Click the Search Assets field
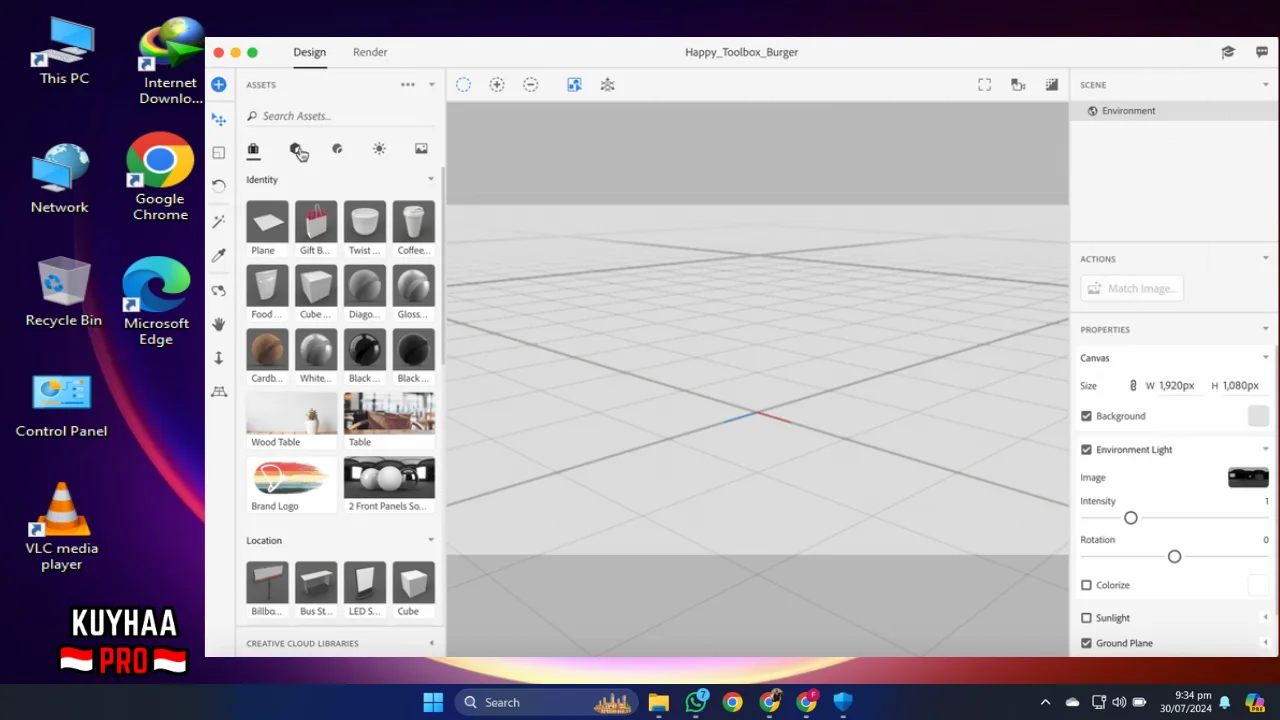Viewport: 1280px width, 720px height. [340, 116]
